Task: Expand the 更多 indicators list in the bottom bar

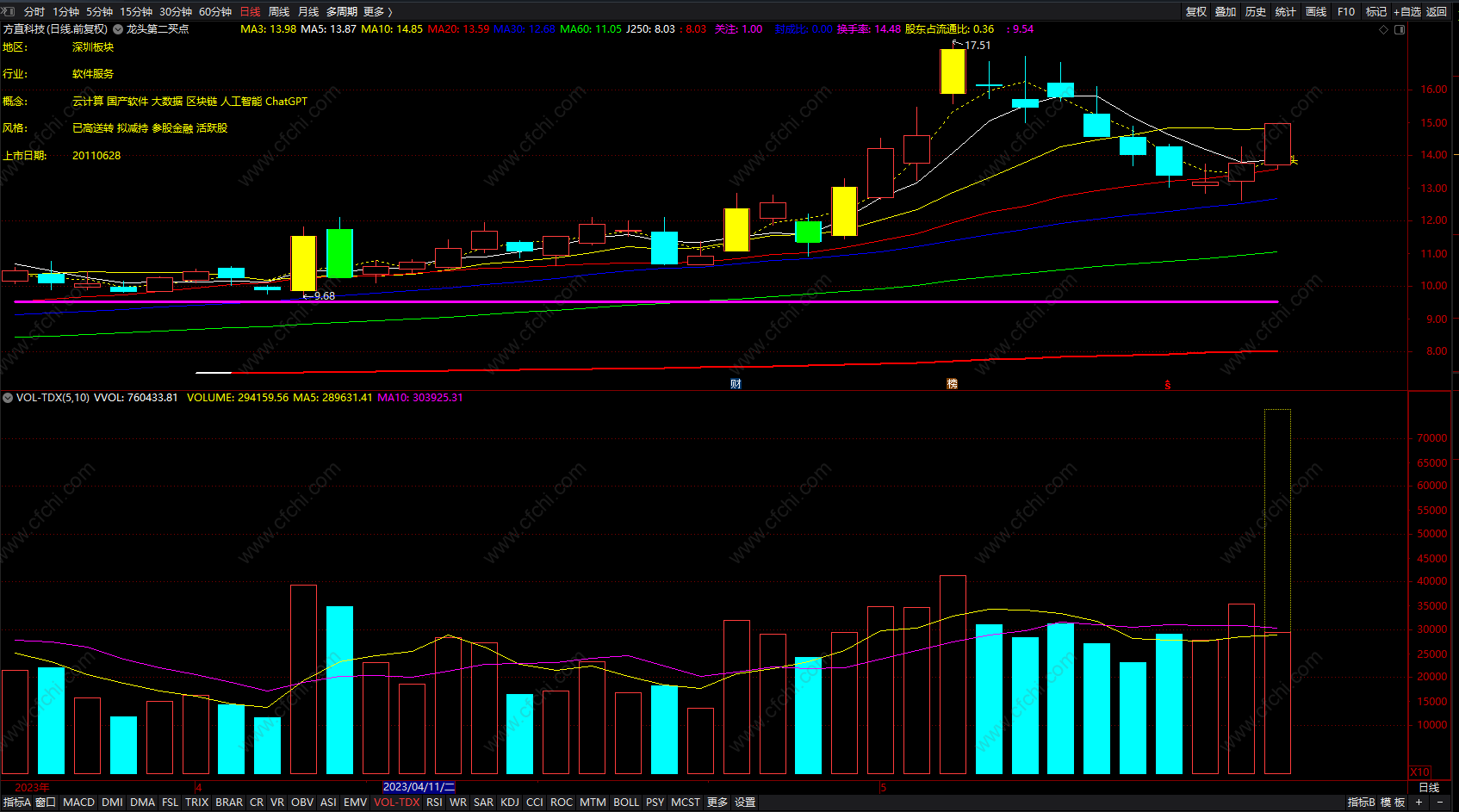Action: [717, 802]
